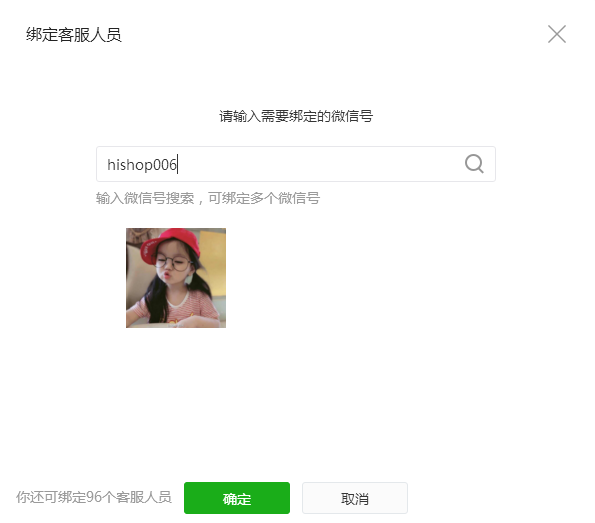Click the 请输入需要绑定的微信号 prompt text
595x523 pixels.
tap(296, 116)
